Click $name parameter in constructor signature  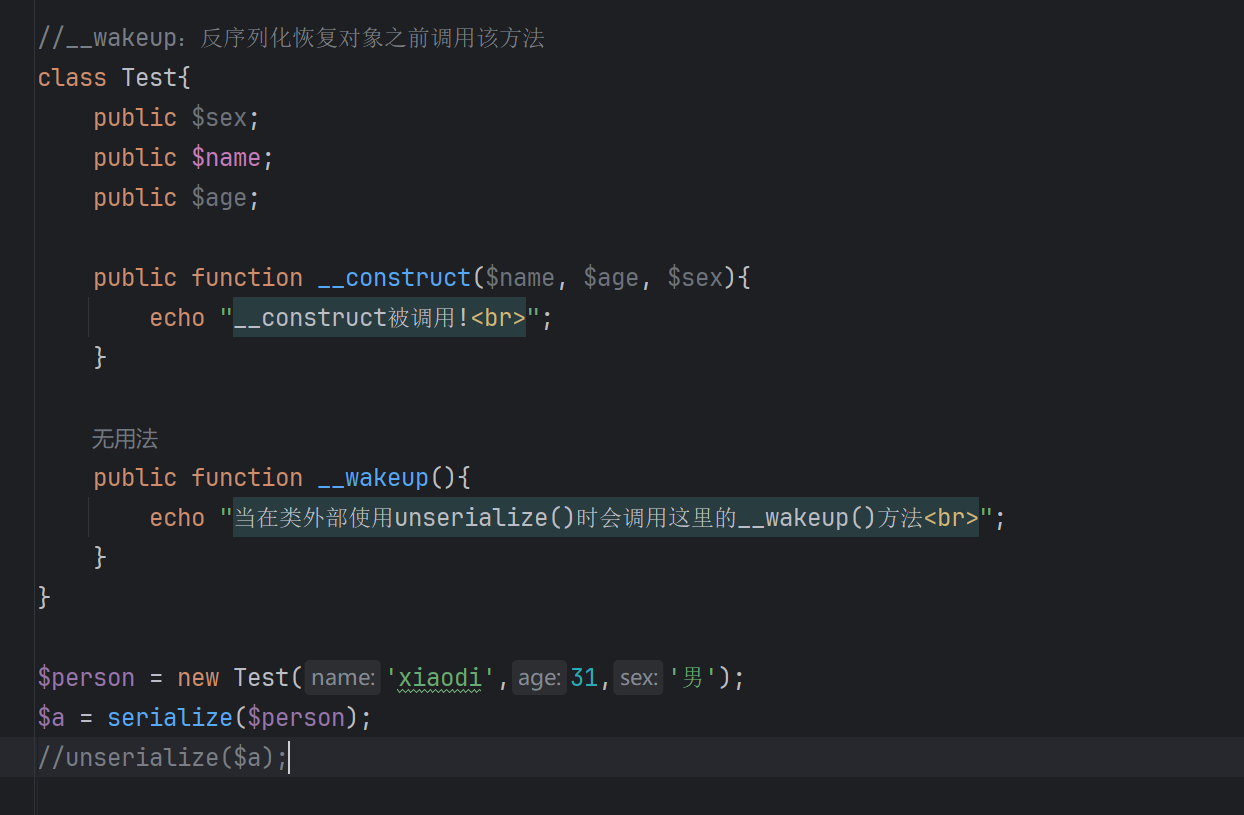tap(520, 278)
